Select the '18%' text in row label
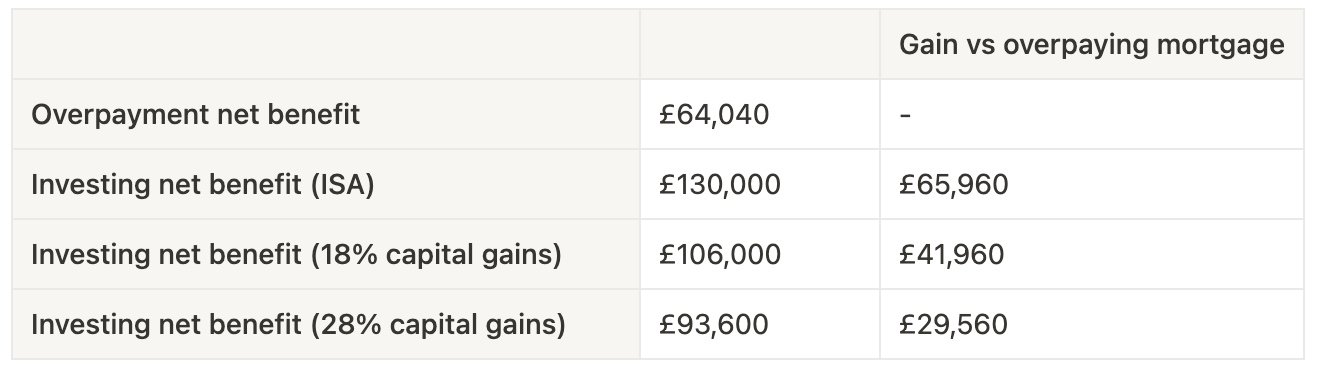The image size is (1320, 376). coord(337,255)
